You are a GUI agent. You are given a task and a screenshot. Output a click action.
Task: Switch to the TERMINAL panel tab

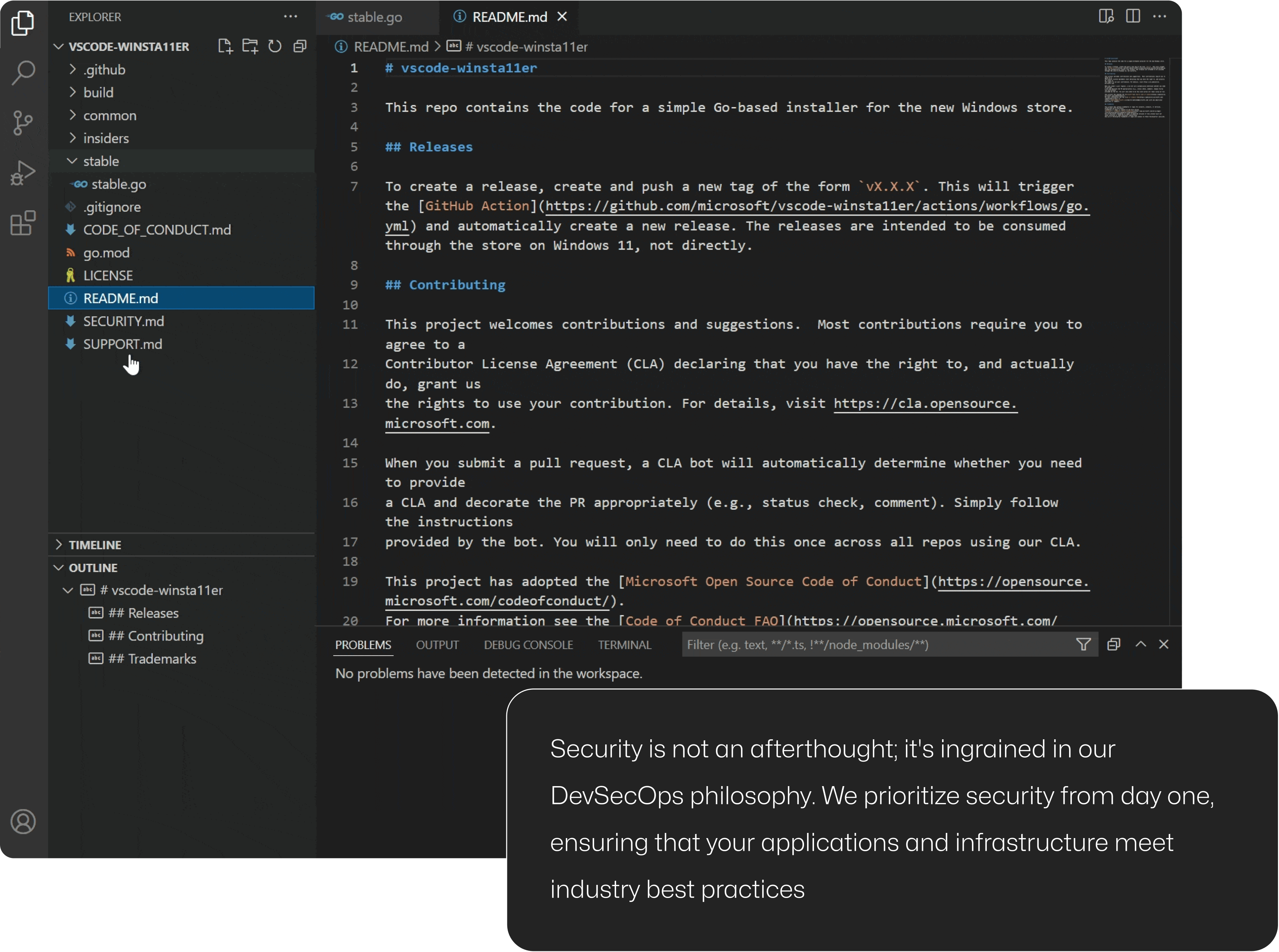(x=624, y=645)
